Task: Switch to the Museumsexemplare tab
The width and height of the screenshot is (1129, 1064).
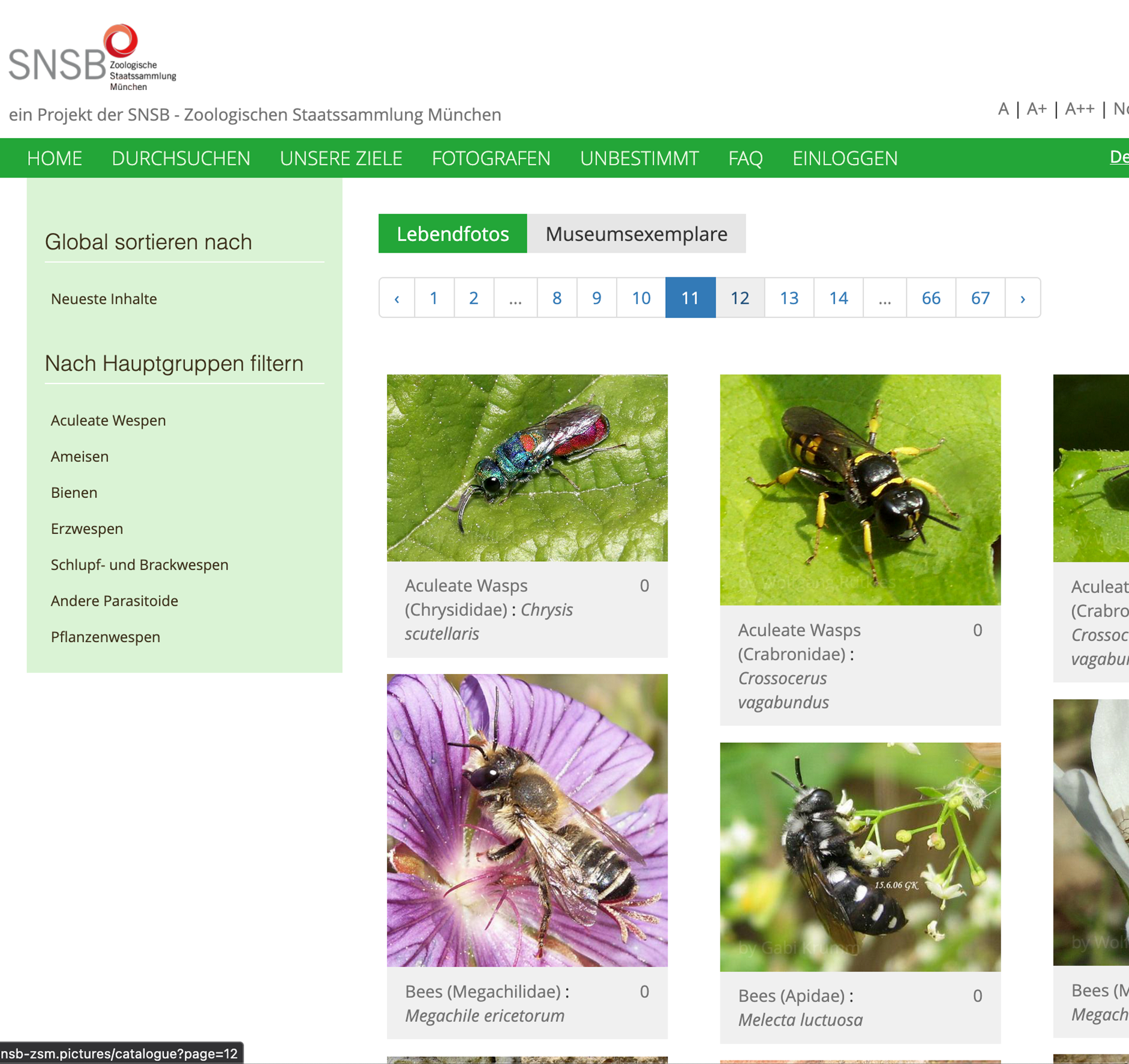Action: click(x=636, y=233)
